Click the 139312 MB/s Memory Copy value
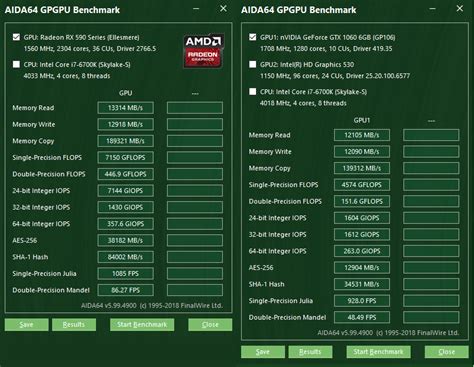 point(362,168)
